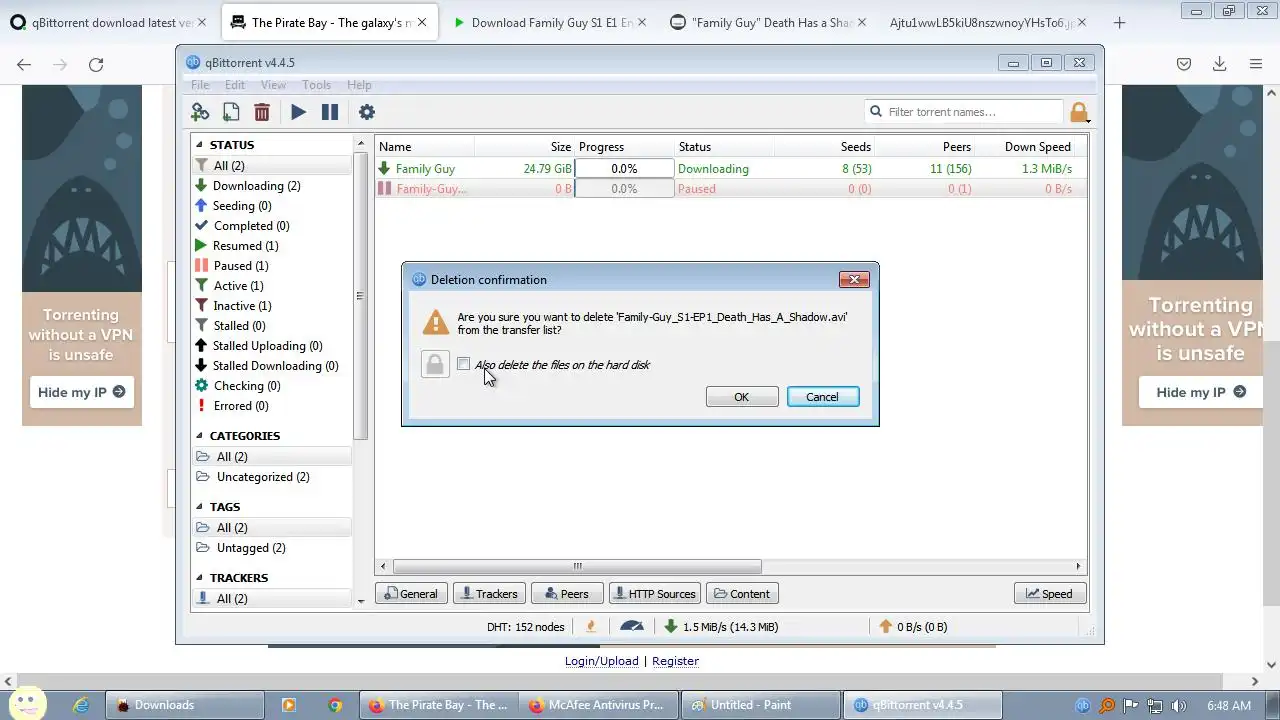Screen dimensions: 1280x720
Task: Click the search magnifier icon in filter box
Action: [x=876, y=112]
